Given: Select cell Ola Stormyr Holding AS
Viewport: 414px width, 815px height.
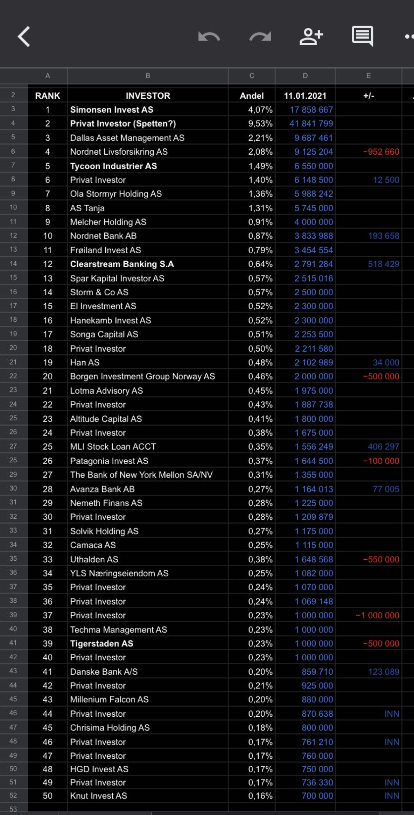Looking at the screenshot, I should pyautogui.click(x=148, y=194).
